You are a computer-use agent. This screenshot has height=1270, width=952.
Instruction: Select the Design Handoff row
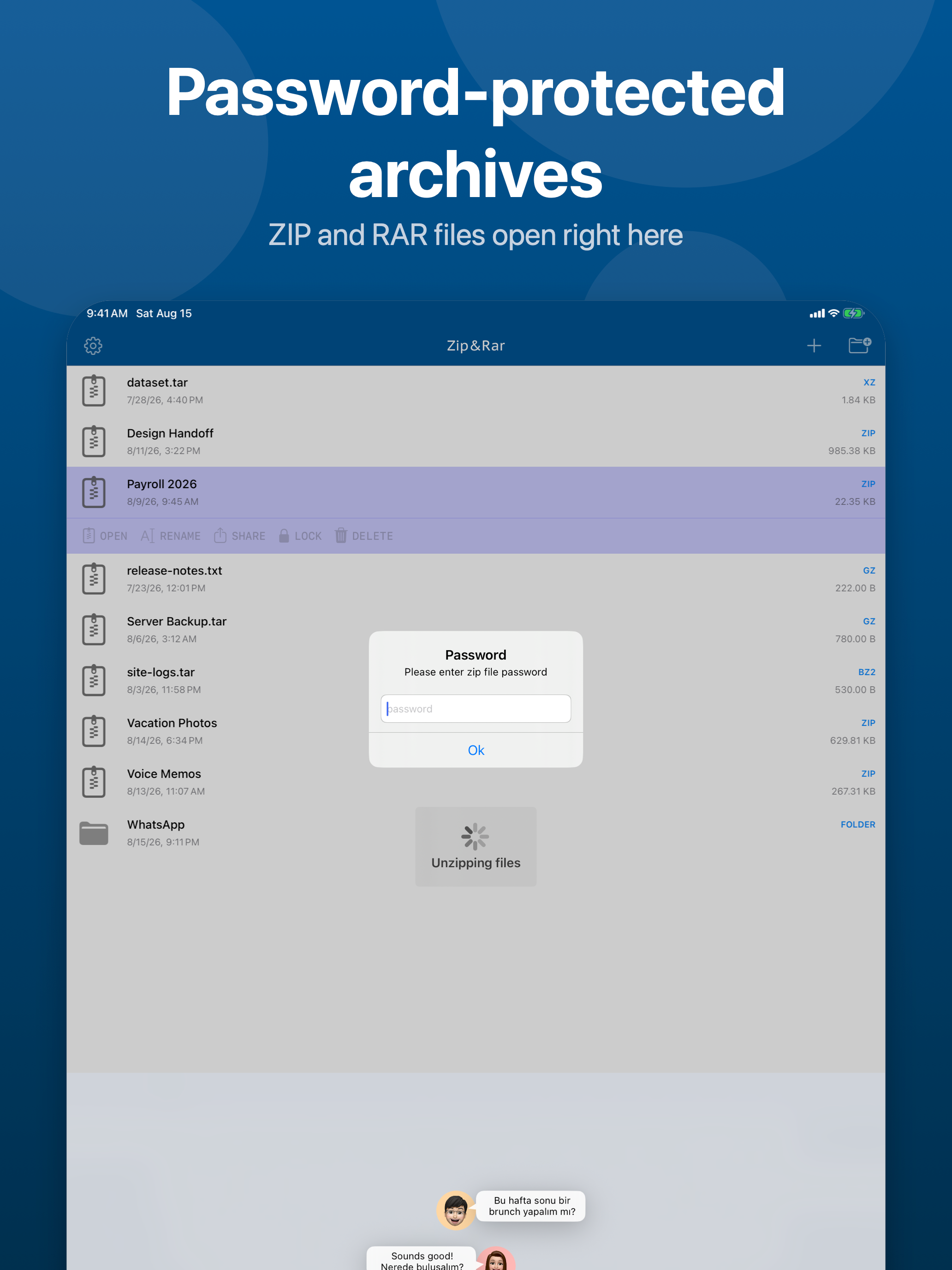476,442
